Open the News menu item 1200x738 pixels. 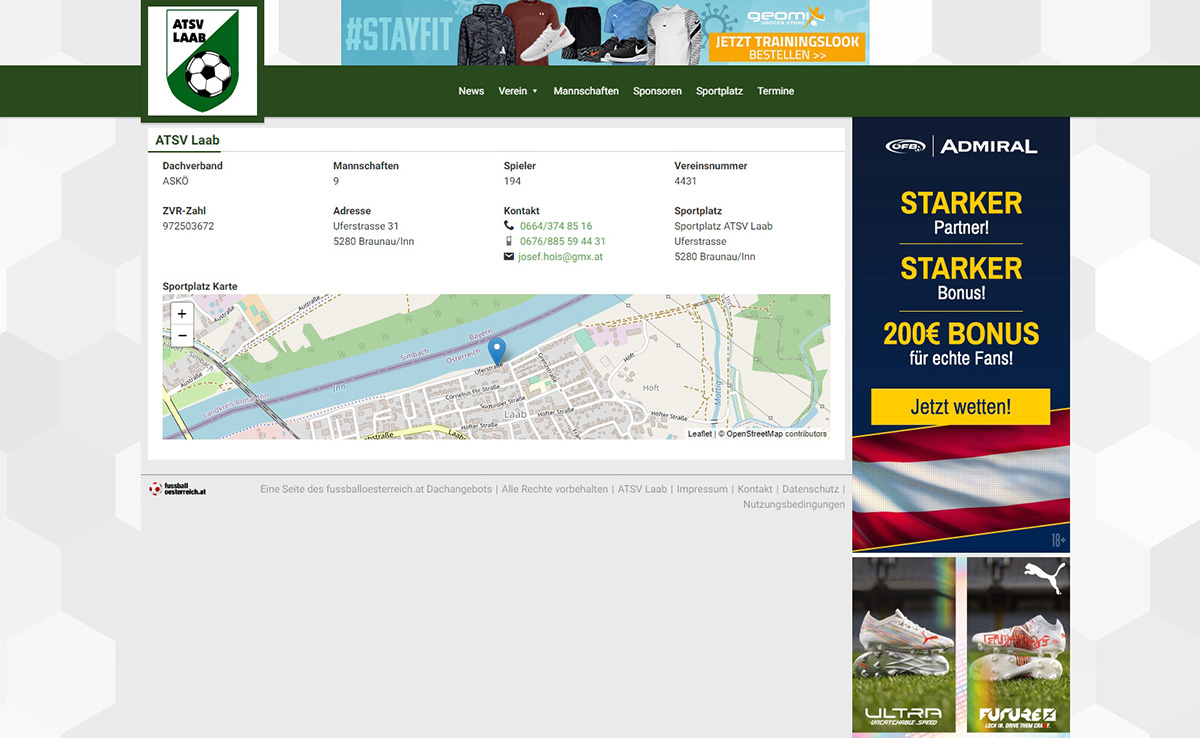click(x=471, y=91)
